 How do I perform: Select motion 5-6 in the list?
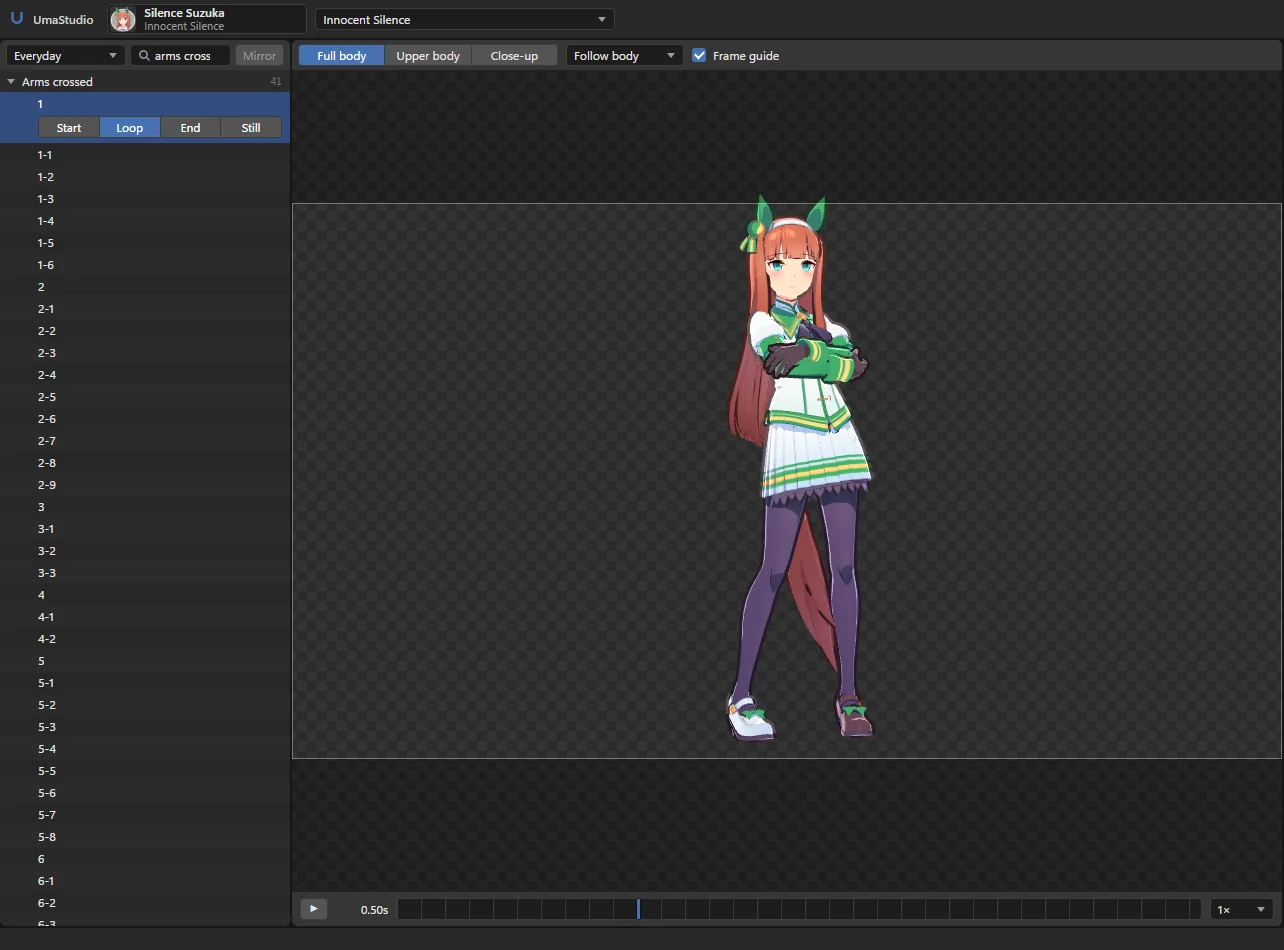pyautogui.click(x=145, y=793)
